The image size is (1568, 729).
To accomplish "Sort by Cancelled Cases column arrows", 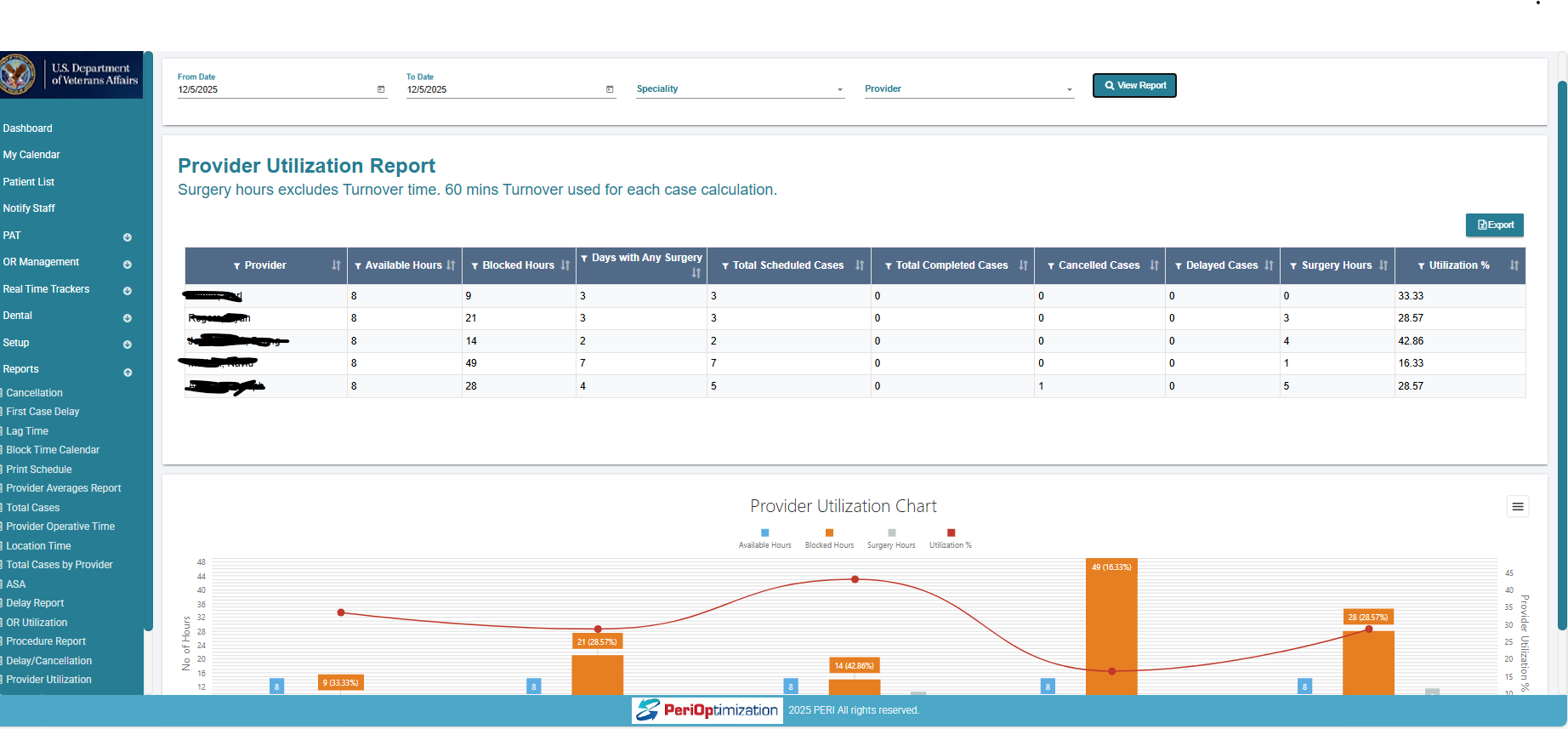I will pyautogui.click(x=1154, y=265).
